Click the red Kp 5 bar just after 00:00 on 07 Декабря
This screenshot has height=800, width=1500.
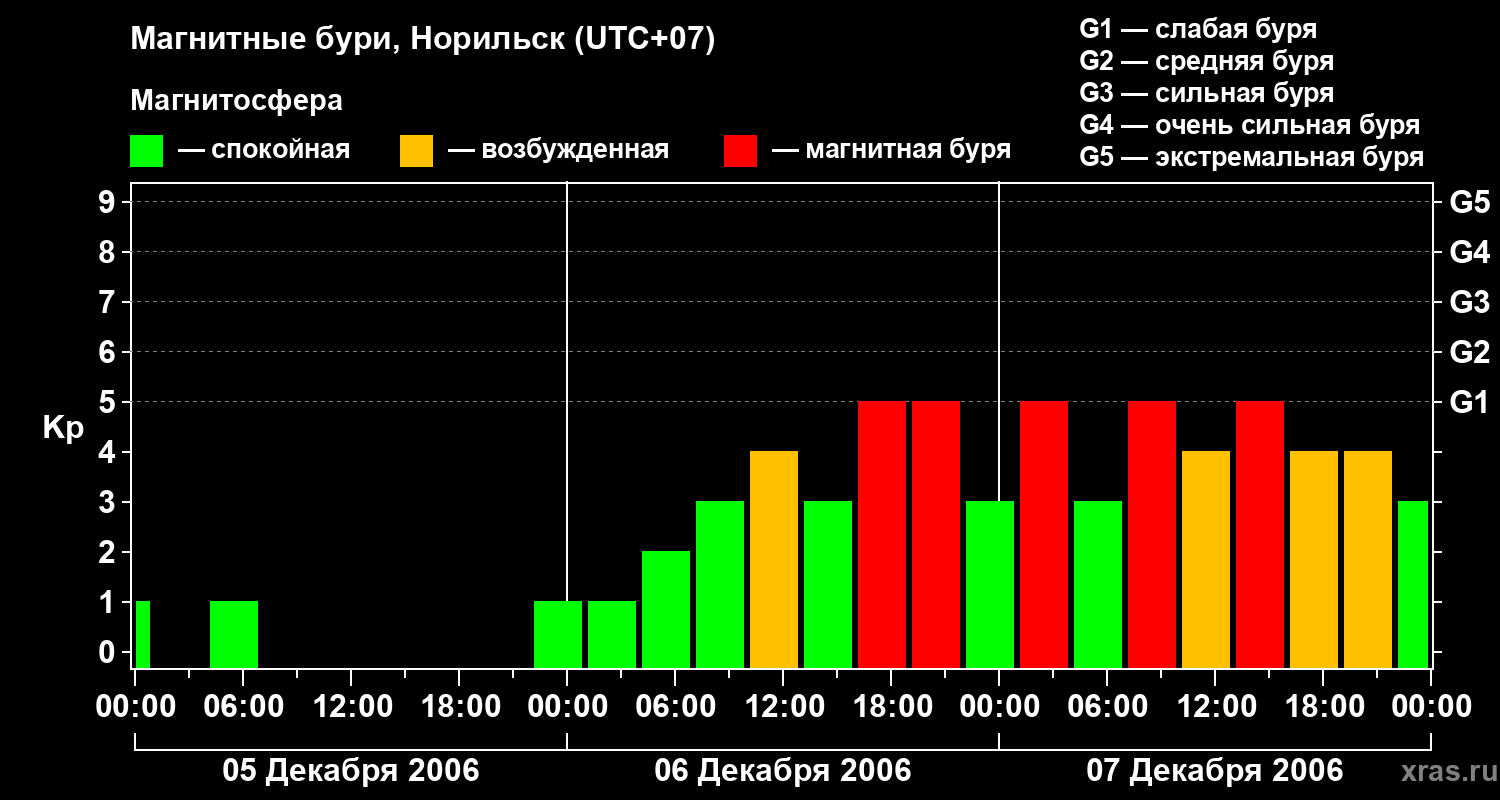click(1044, 534)
